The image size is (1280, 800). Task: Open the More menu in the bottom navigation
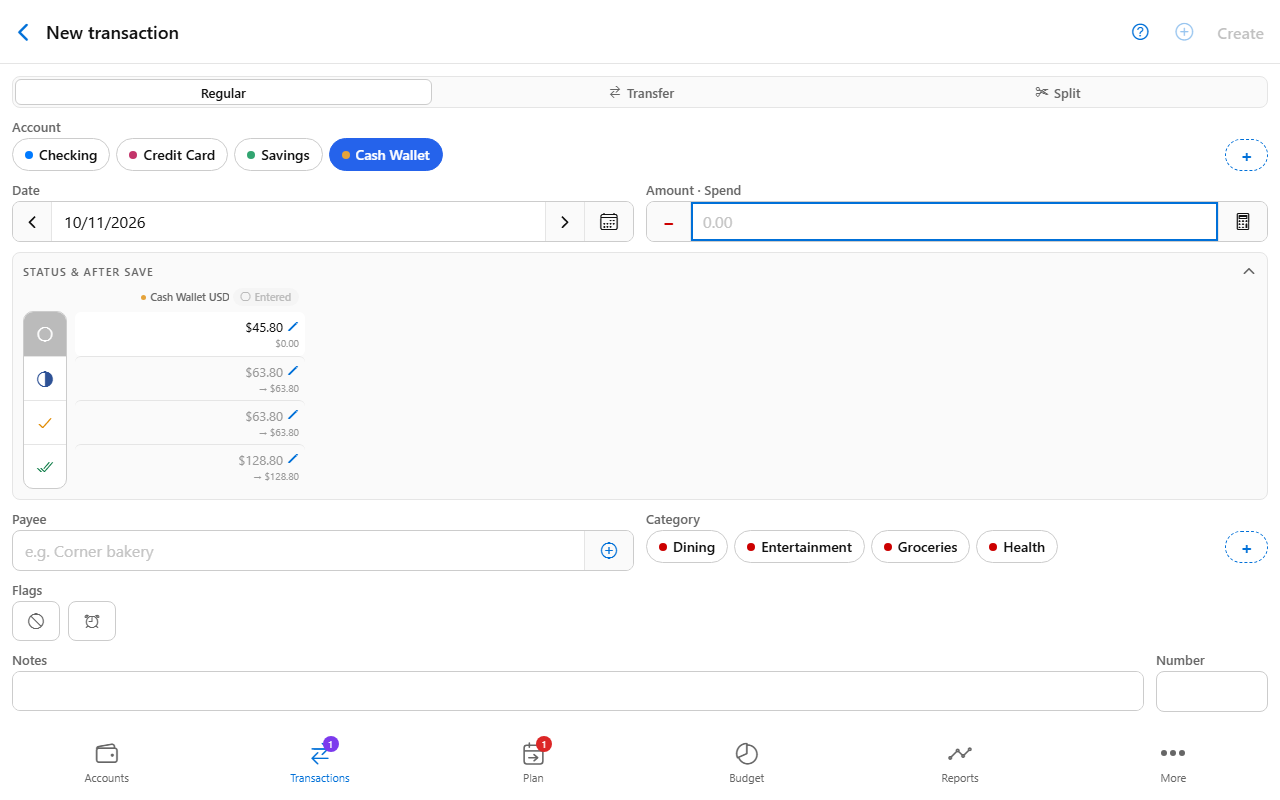point(1173,763)
